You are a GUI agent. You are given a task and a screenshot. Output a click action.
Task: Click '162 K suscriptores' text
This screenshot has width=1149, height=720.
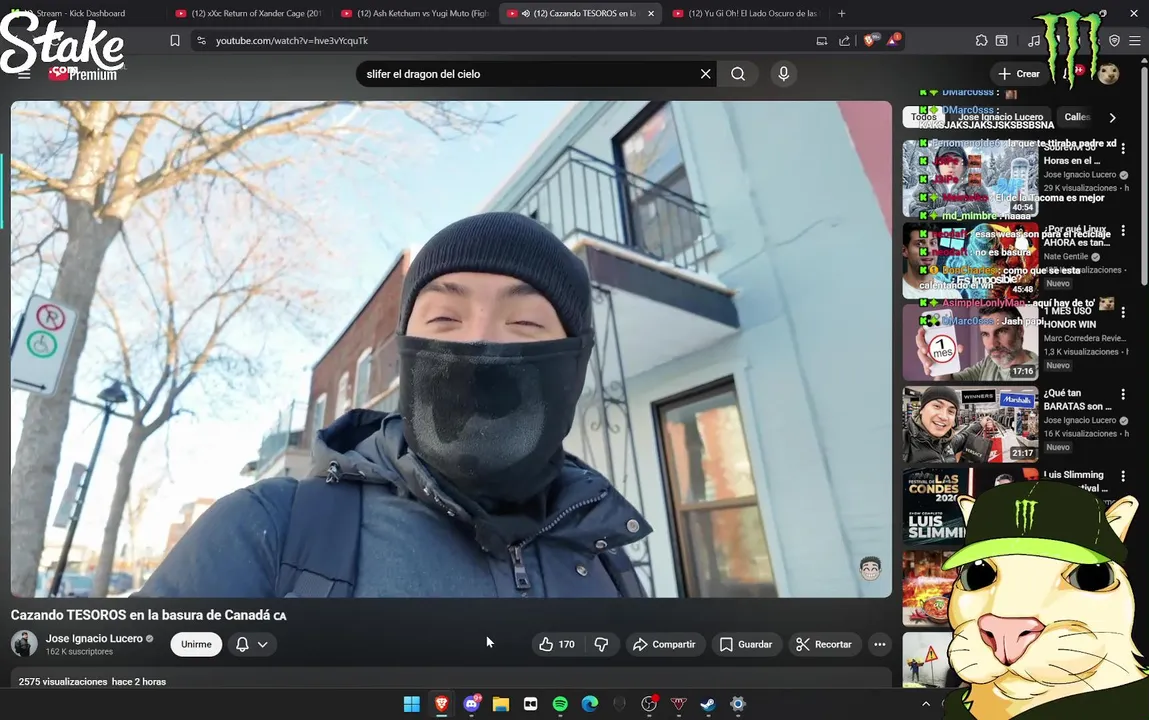pyautogui.click(x=79, y=652)
